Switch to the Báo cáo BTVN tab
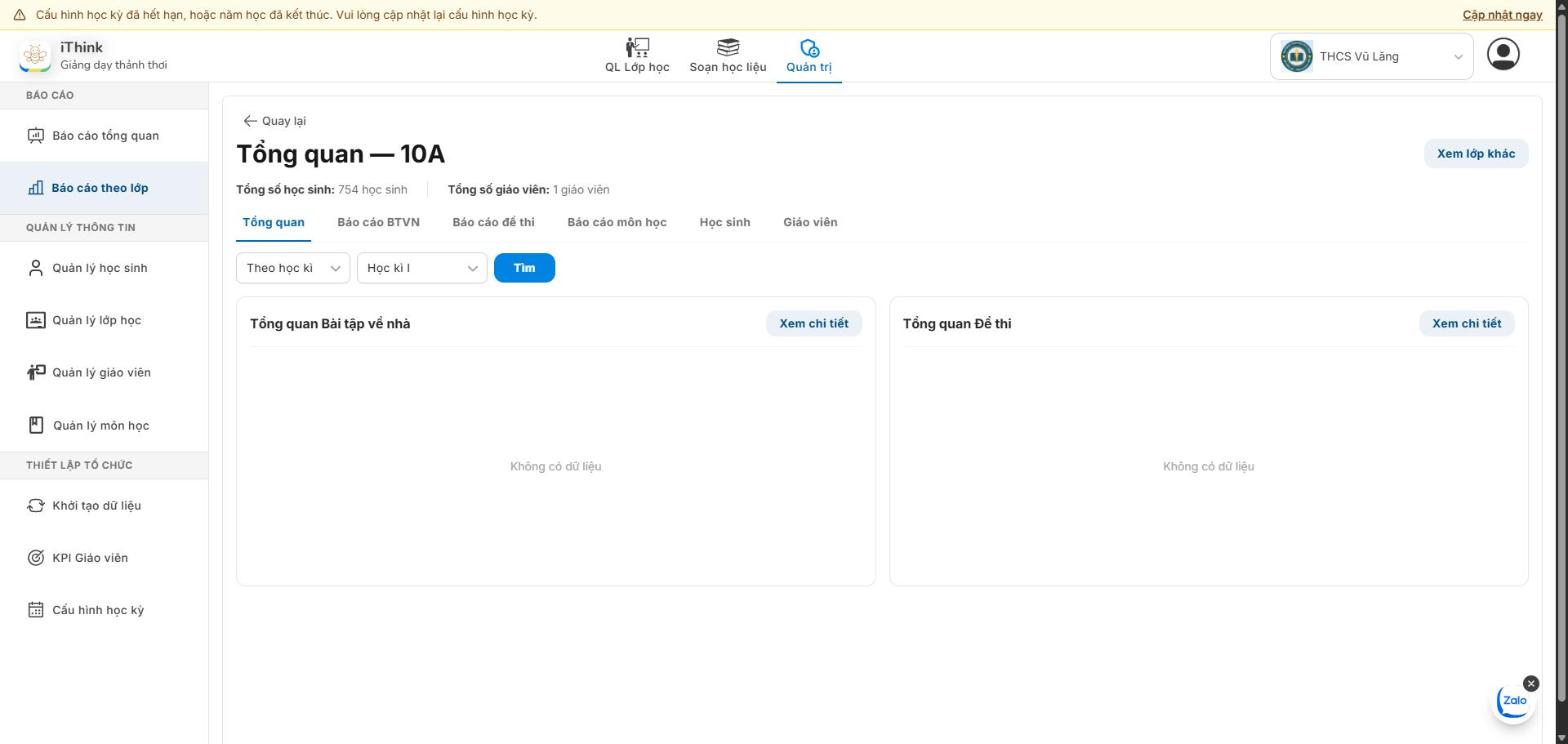This screenshot has height=744, width=1568. pyautogui.click(x=378, y=222)
